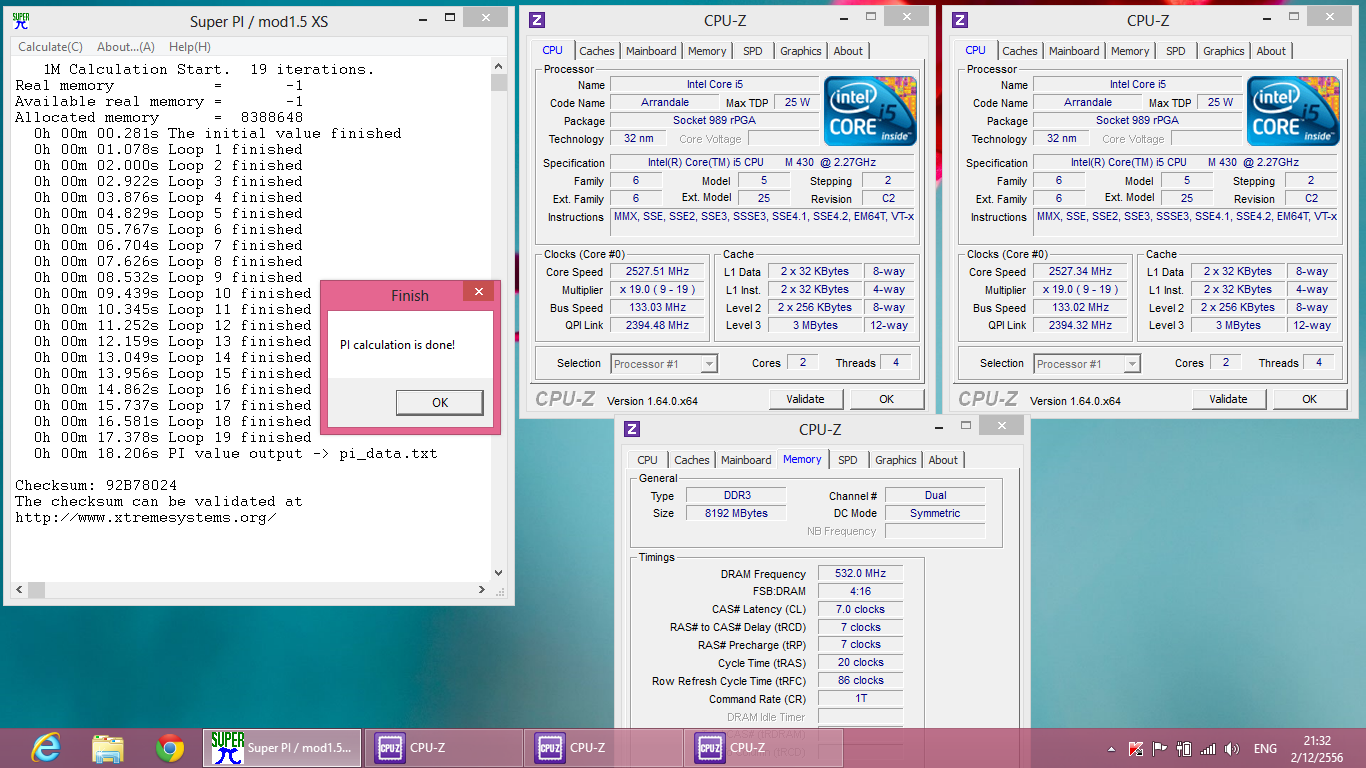
Task: Click the 'PI calculation is done!' message
Action: [x=397, y=345]
